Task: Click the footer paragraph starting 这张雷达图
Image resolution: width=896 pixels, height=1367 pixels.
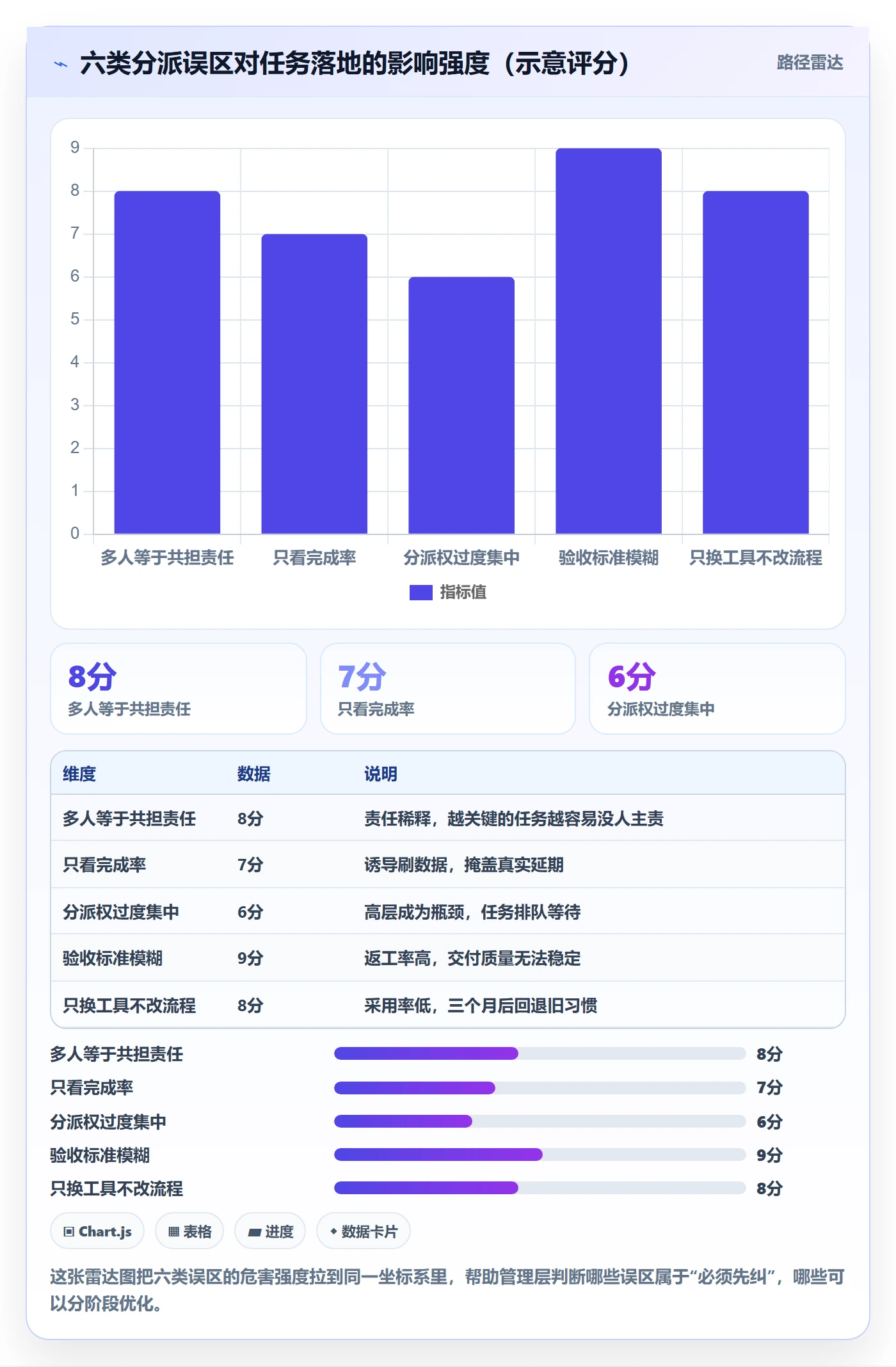Action: coord(447,1290)
